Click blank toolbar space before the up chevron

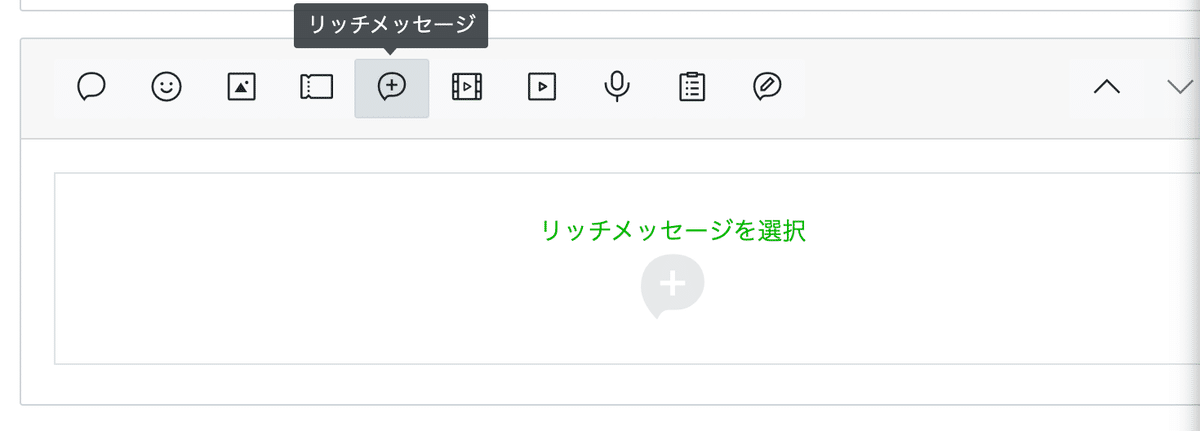935,88
